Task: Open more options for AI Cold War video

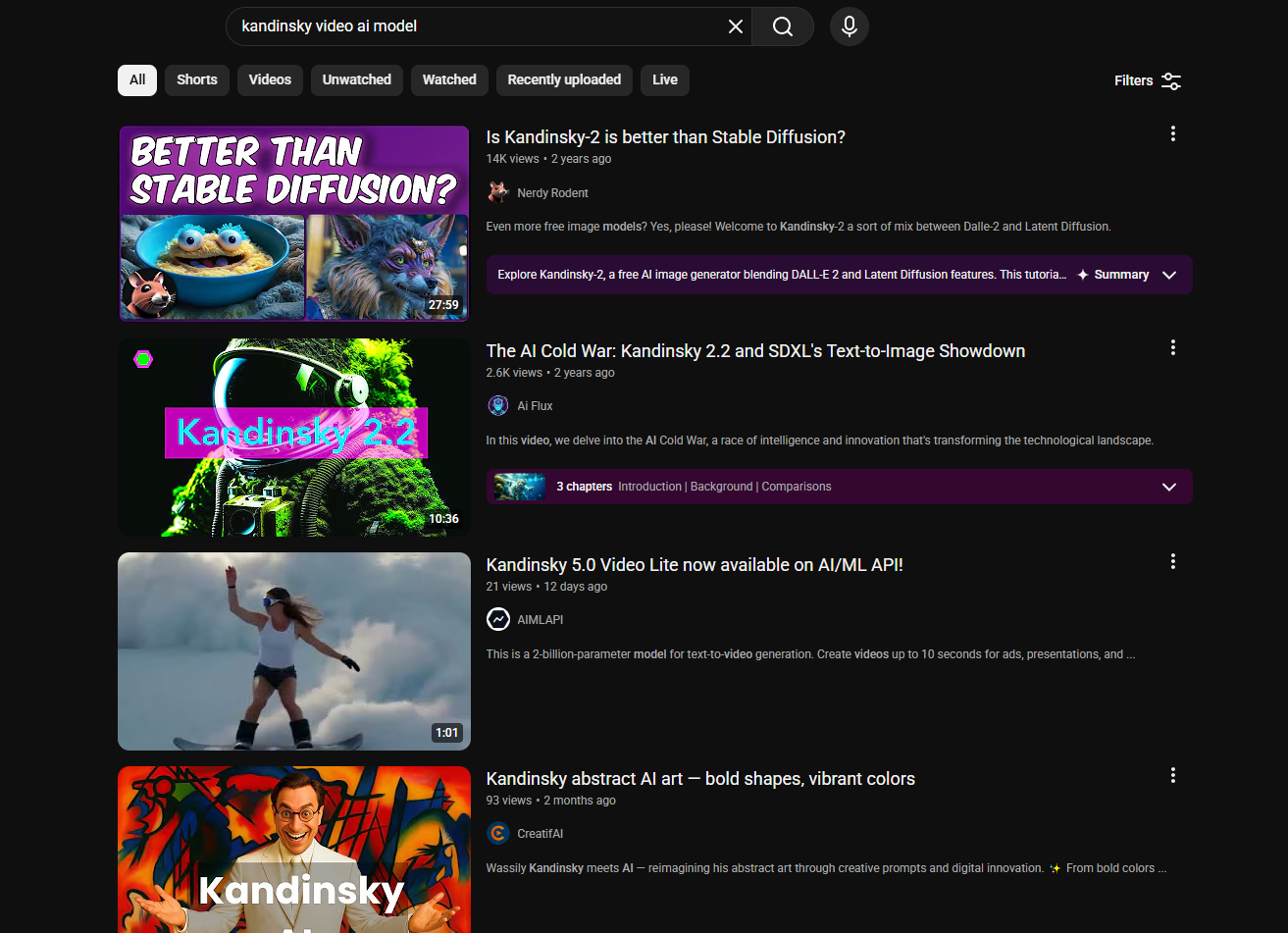Action: point(1173,348)
